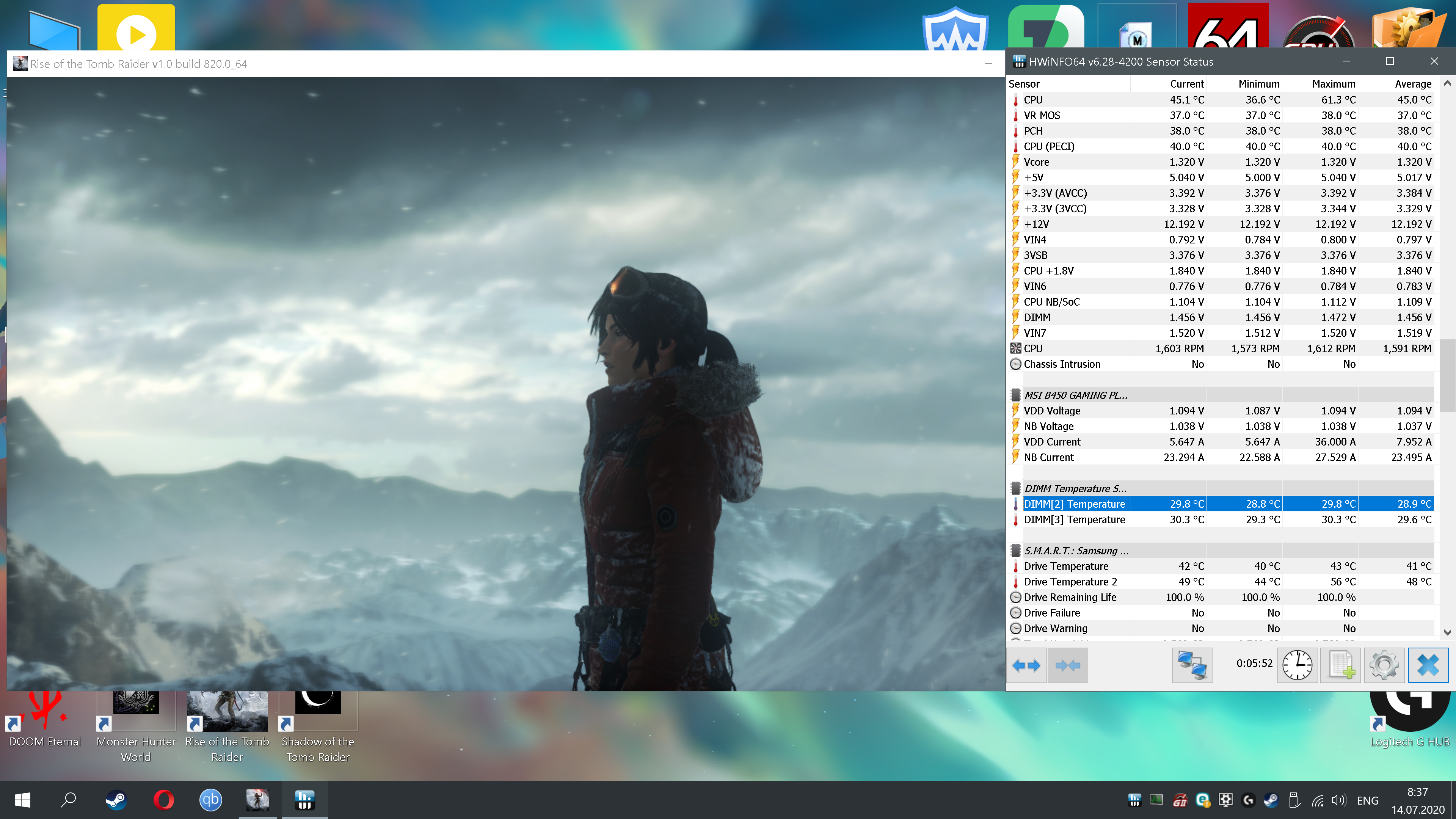Screen dimensions: 1456x819
Task: Click the clock reset-timer icon
Action: [x=1297, y=665]
